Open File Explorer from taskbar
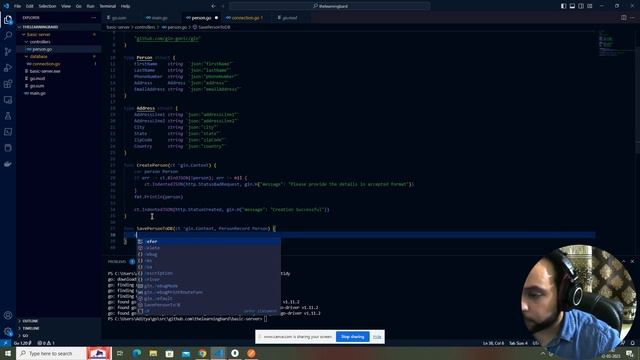 pyautogui.click(x=153, y=353)
